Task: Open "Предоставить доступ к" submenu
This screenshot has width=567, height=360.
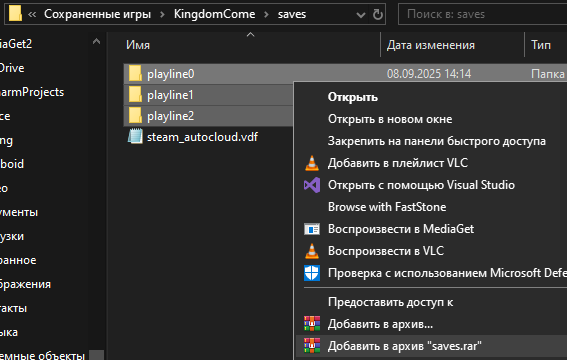Action: [390, 302]
